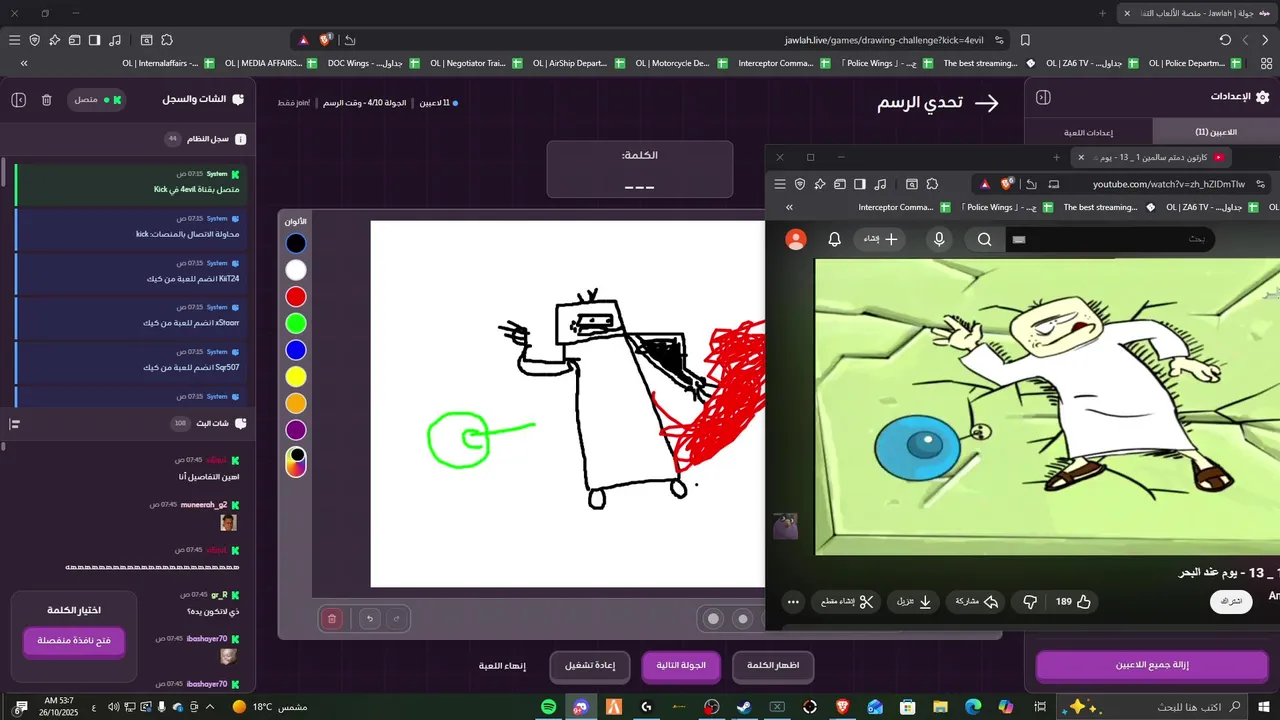Open chat filter icon beside شات البث
The width and height of the screenshot is (1280, 720).
tap(15, 424)
